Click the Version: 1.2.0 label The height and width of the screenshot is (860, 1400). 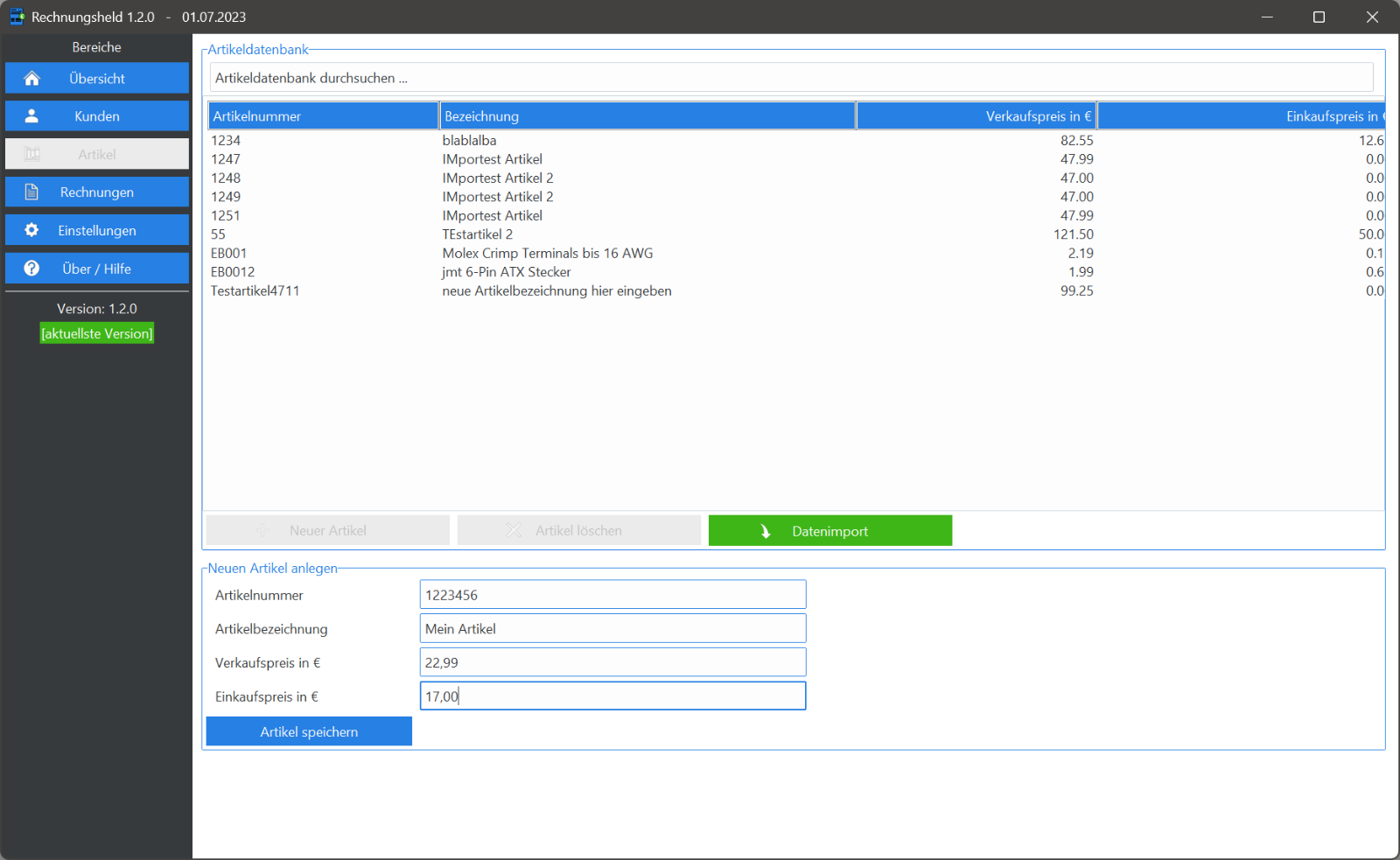coord(97,309)
